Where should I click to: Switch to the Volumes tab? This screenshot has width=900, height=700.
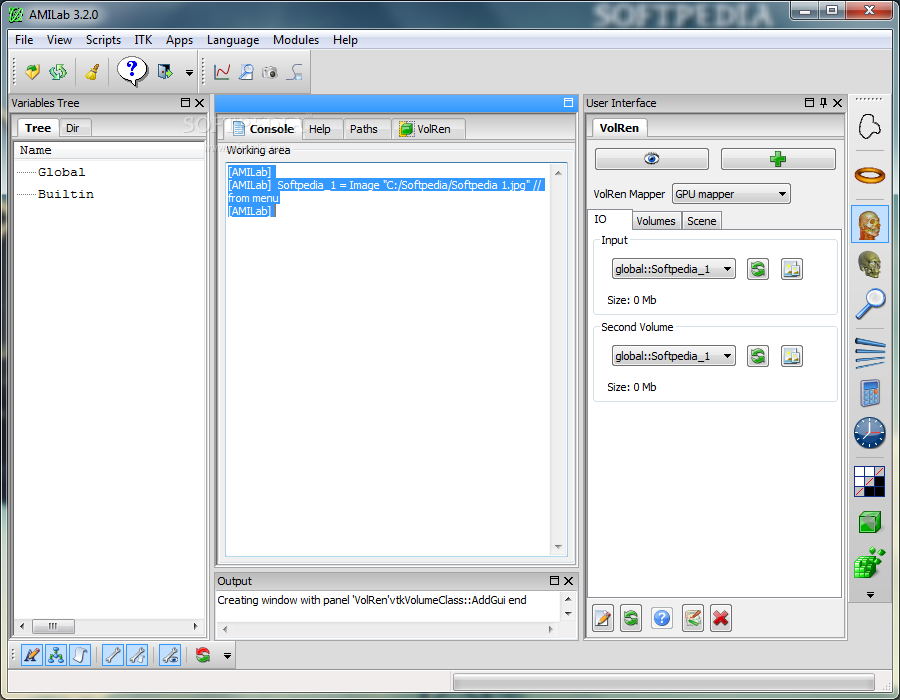(656, 221)
